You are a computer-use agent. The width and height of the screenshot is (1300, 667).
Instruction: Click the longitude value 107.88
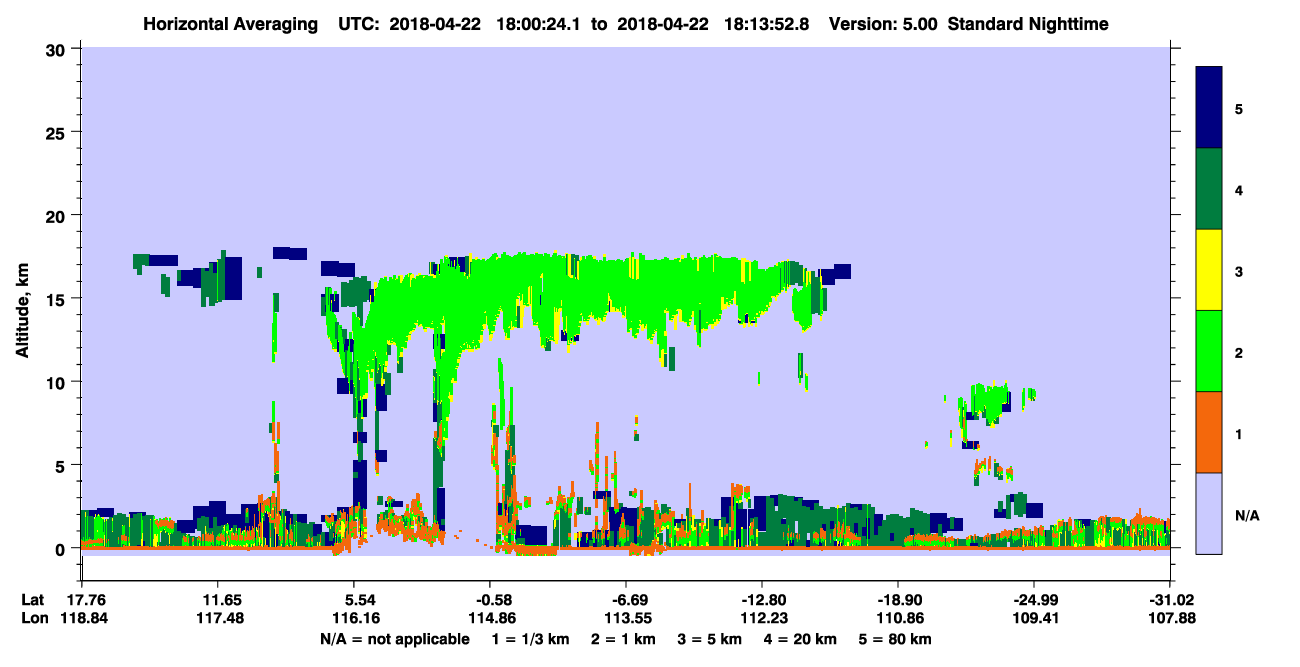(1170, 618)
